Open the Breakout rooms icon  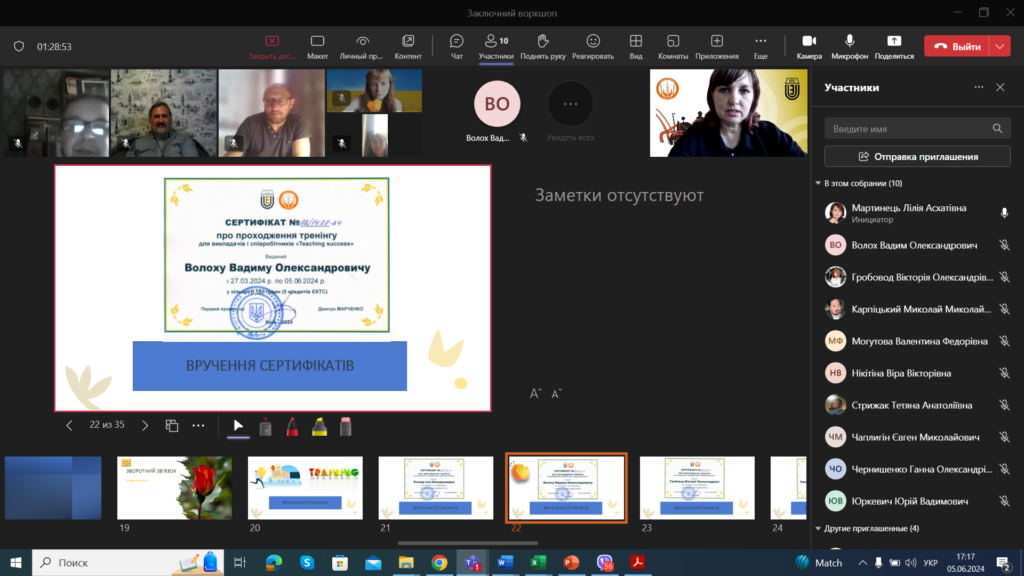tap(673, 45)
